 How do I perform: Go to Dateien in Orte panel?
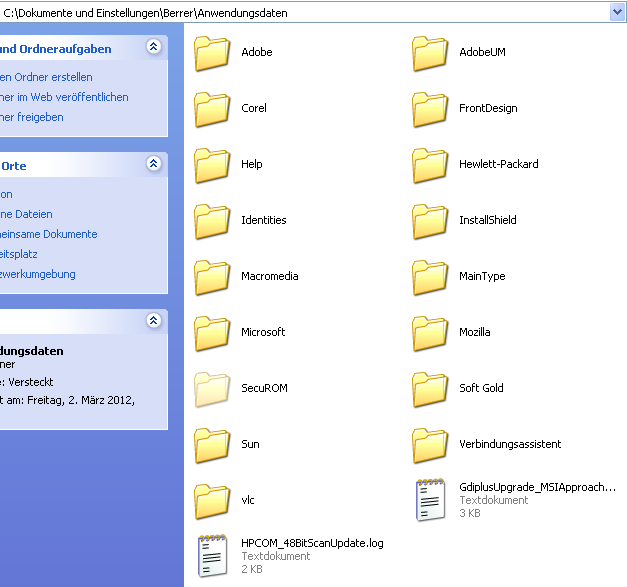click(x=26, y=214)
